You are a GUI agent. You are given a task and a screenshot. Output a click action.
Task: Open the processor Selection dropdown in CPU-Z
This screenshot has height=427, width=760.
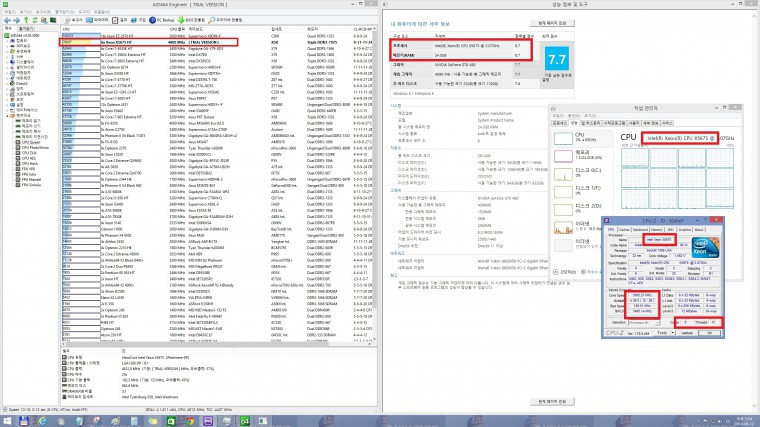644,323
